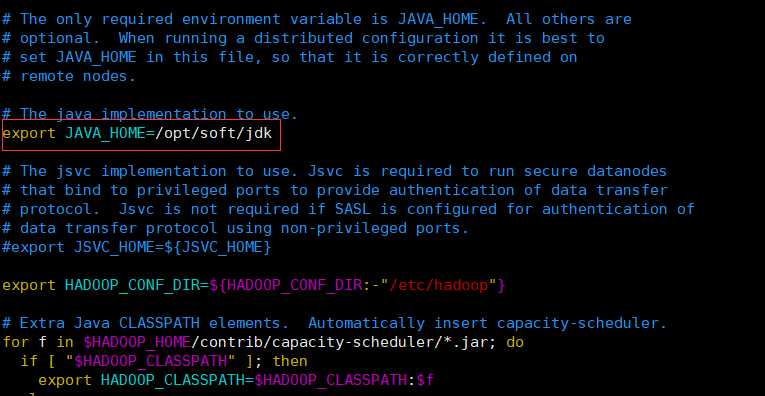Click the JAVA_HOME variable name in export line
This screenshot has height=396, width=765.
[x=105, y=133]
